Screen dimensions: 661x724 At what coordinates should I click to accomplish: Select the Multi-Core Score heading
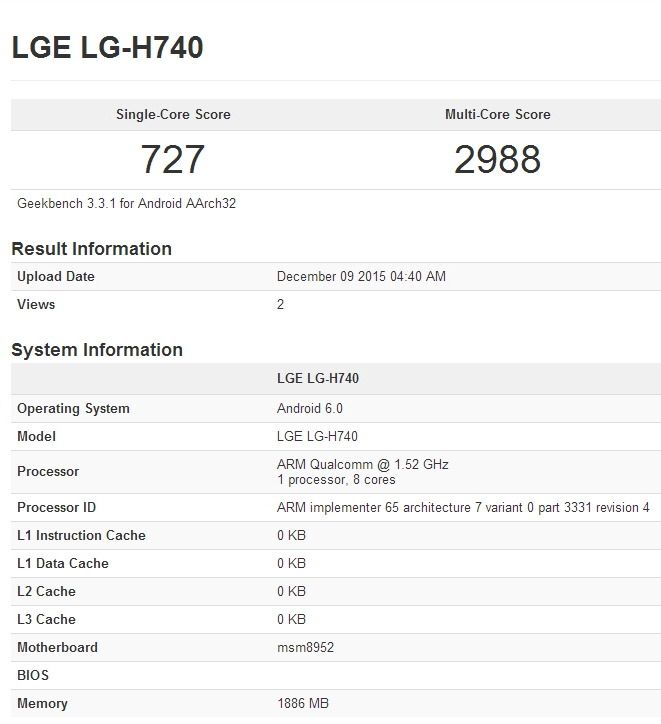pos(498,114)
